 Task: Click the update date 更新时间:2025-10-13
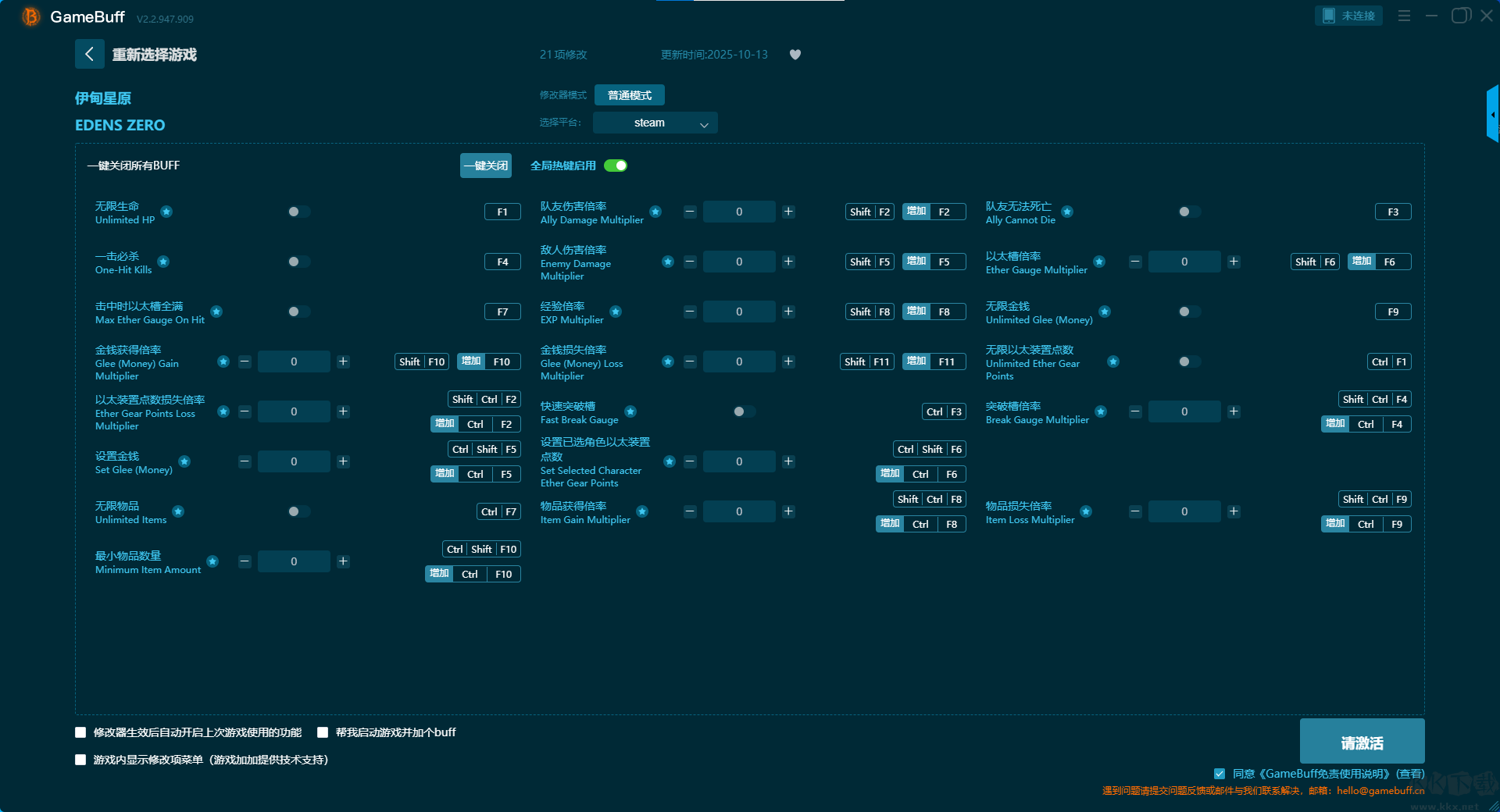click(714, 55)
